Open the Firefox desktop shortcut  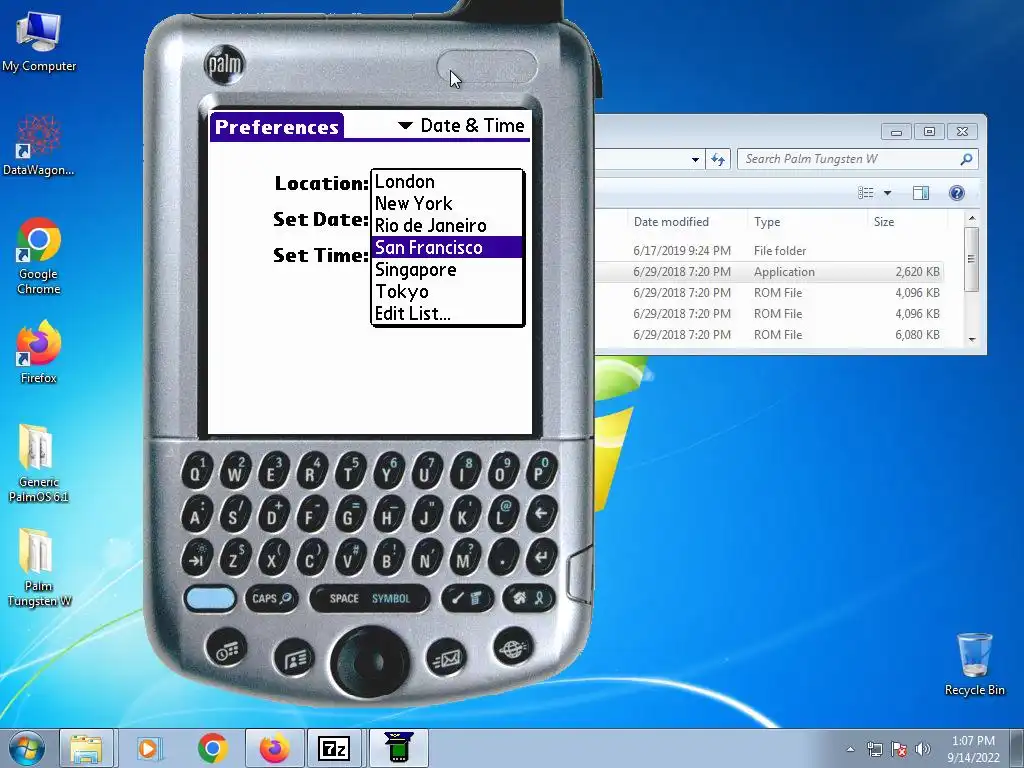point(39,351)
